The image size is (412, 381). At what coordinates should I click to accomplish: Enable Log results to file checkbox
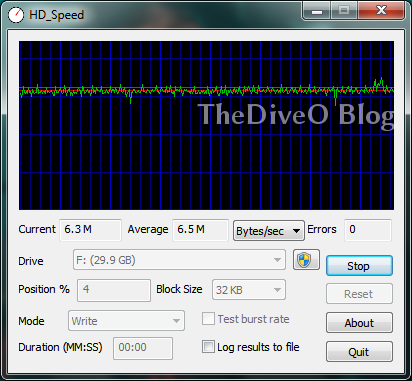pyautogui.click(x=208, y=347)
